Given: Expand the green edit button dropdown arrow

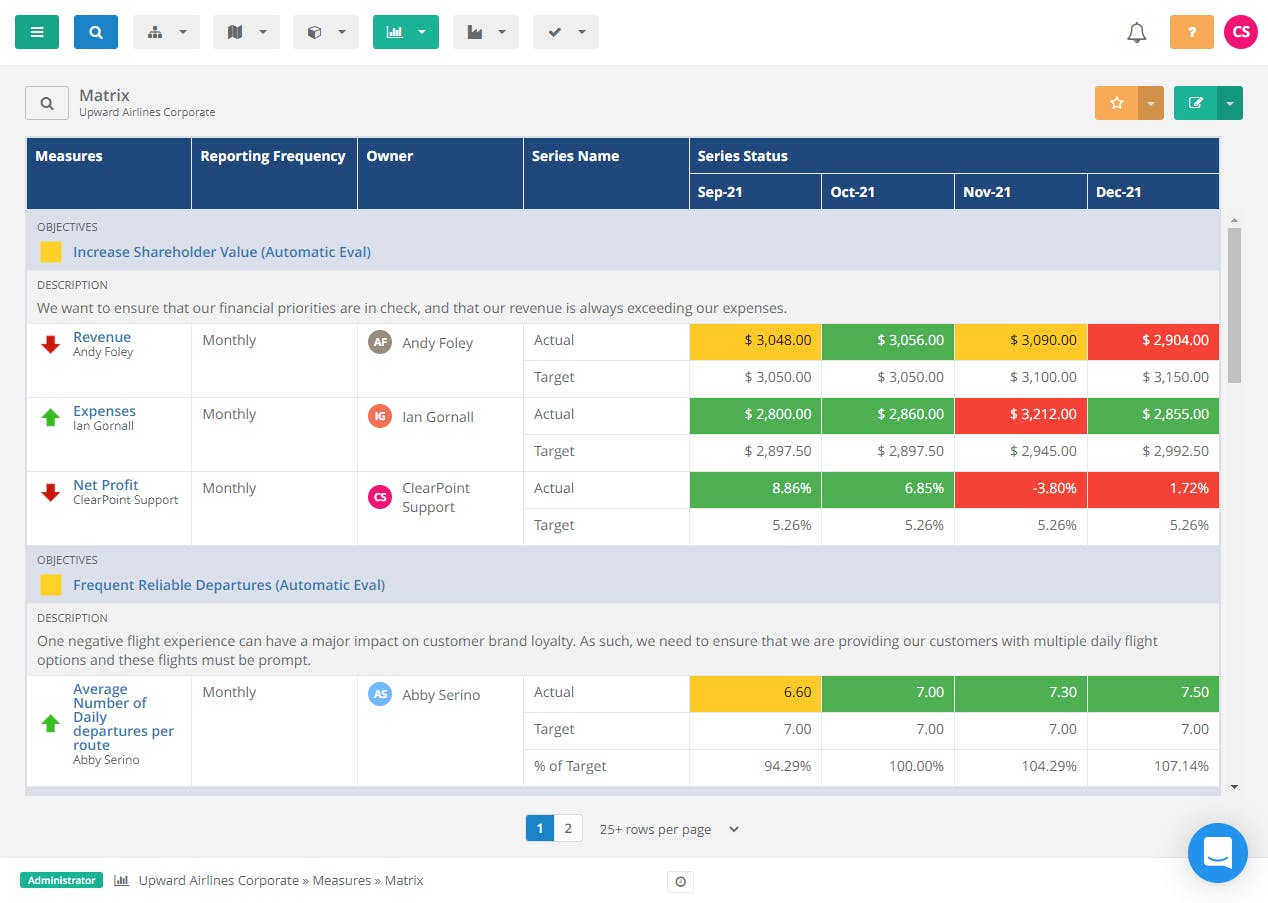Looking at the screenshot, I should coord(1230,102).
